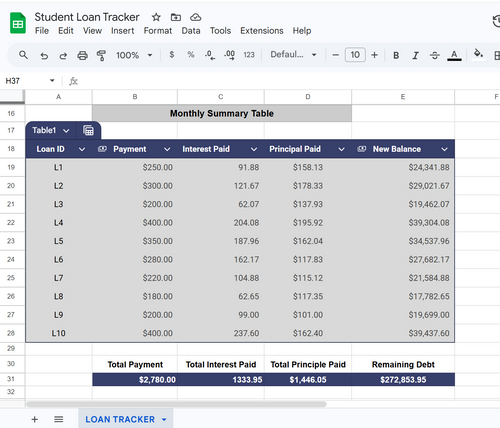Toggle italic formatting
Screen dimensions: 500x428
415,55
